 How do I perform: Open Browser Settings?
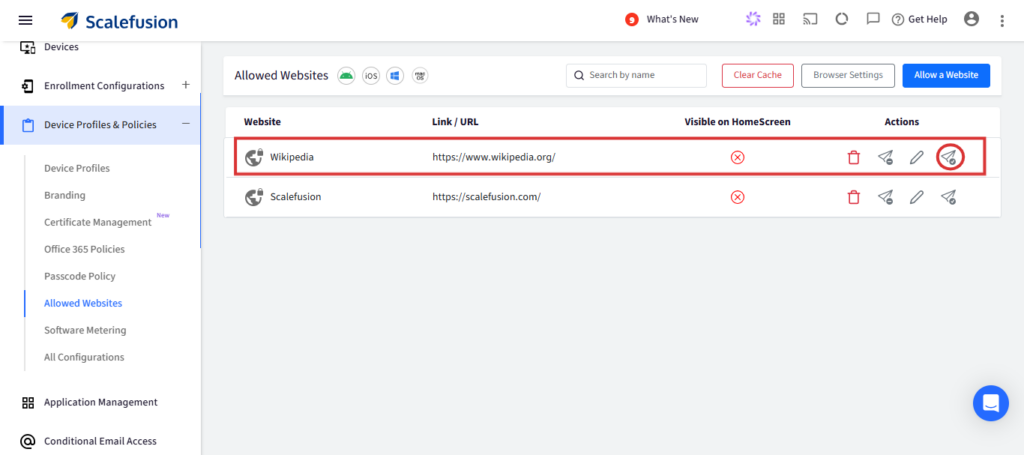pos(848,75)
